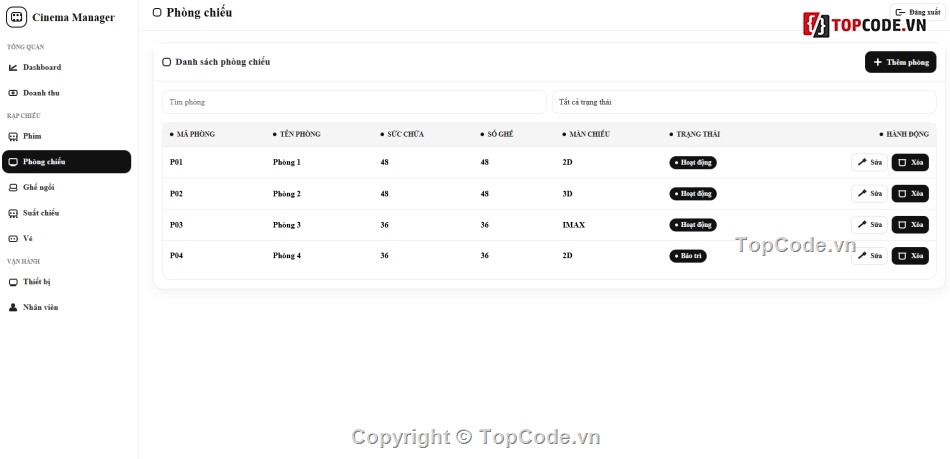Click the TRẠNG THÁI column header

coord(694,134)
